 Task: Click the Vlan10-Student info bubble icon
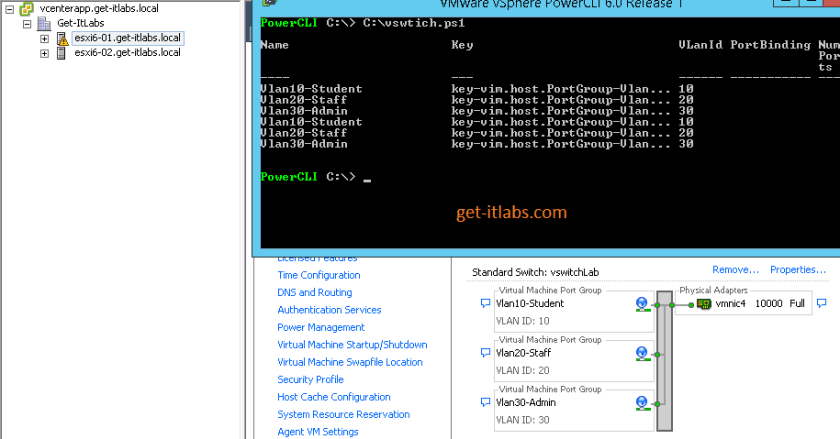(485, 303)
